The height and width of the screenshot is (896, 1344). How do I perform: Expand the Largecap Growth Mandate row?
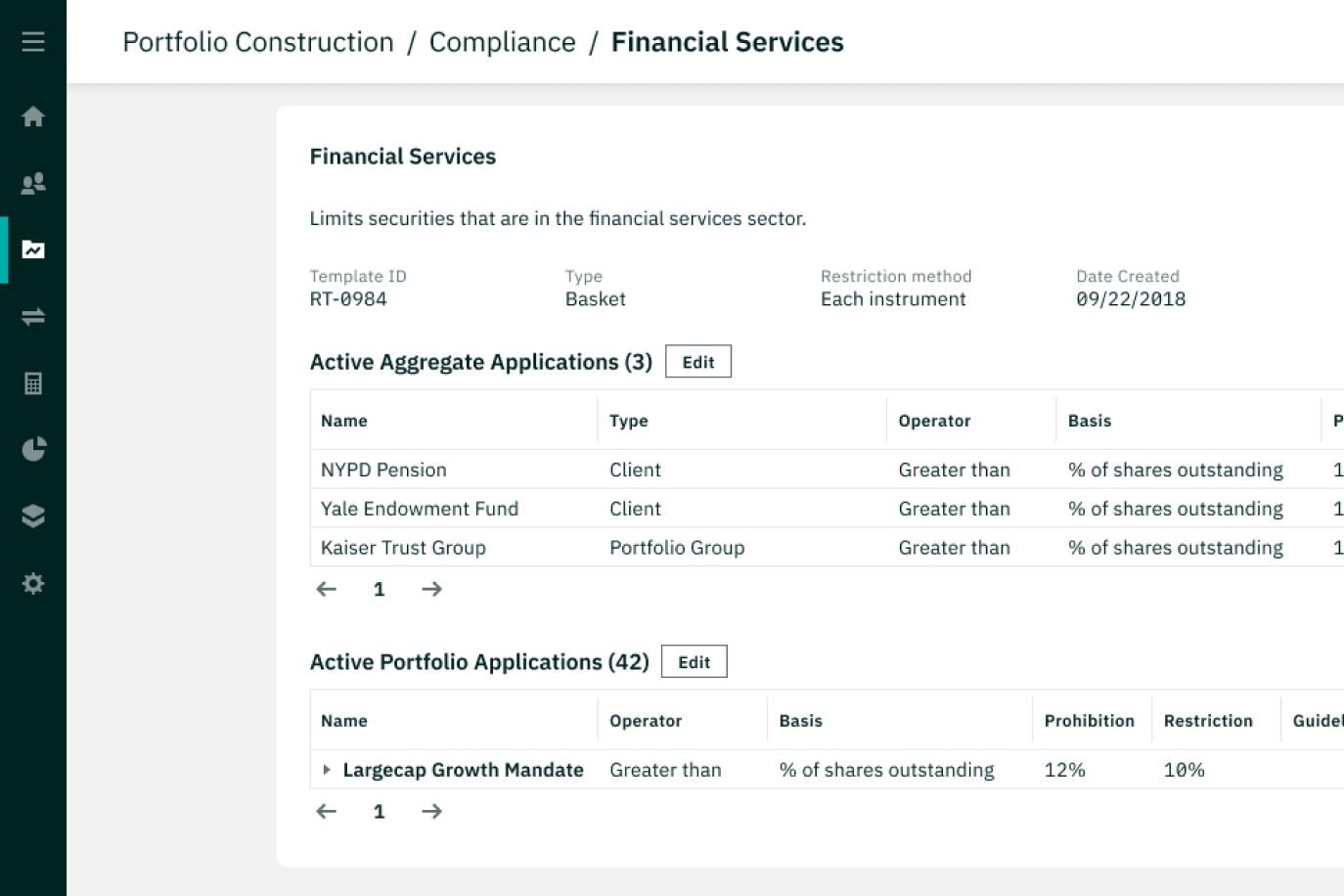pos(327,770)
